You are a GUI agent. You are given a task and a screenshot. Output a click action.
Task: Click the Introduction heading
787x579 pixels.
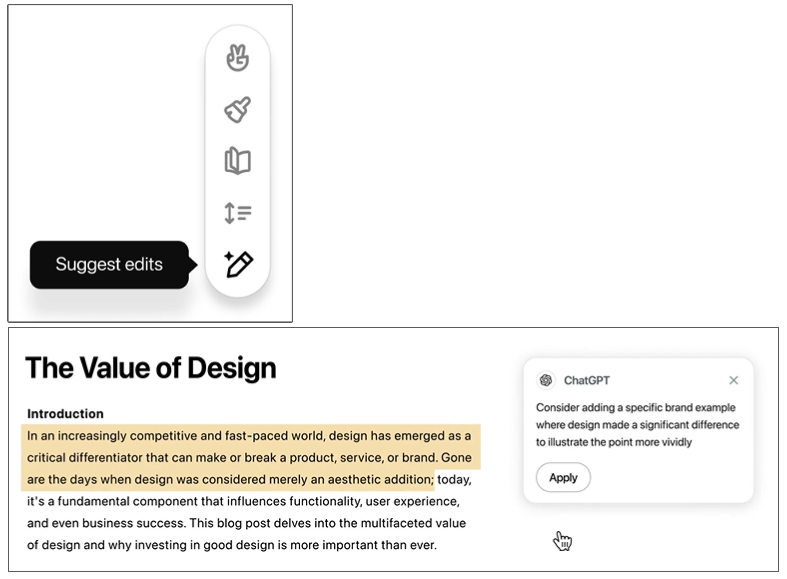click(x=65, y=413)
